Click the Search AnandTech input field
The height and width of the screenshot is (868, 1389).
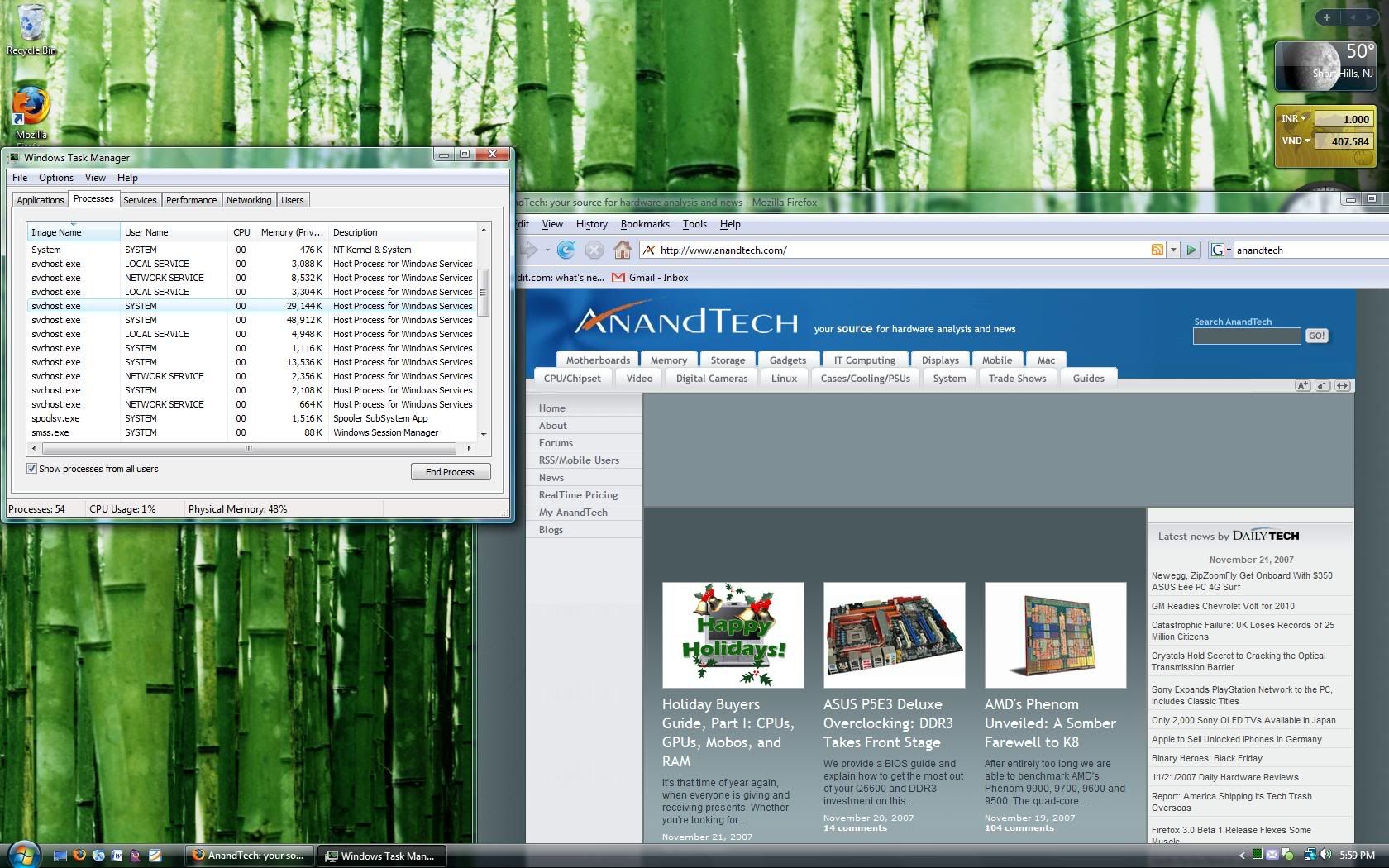[1246, 336]
